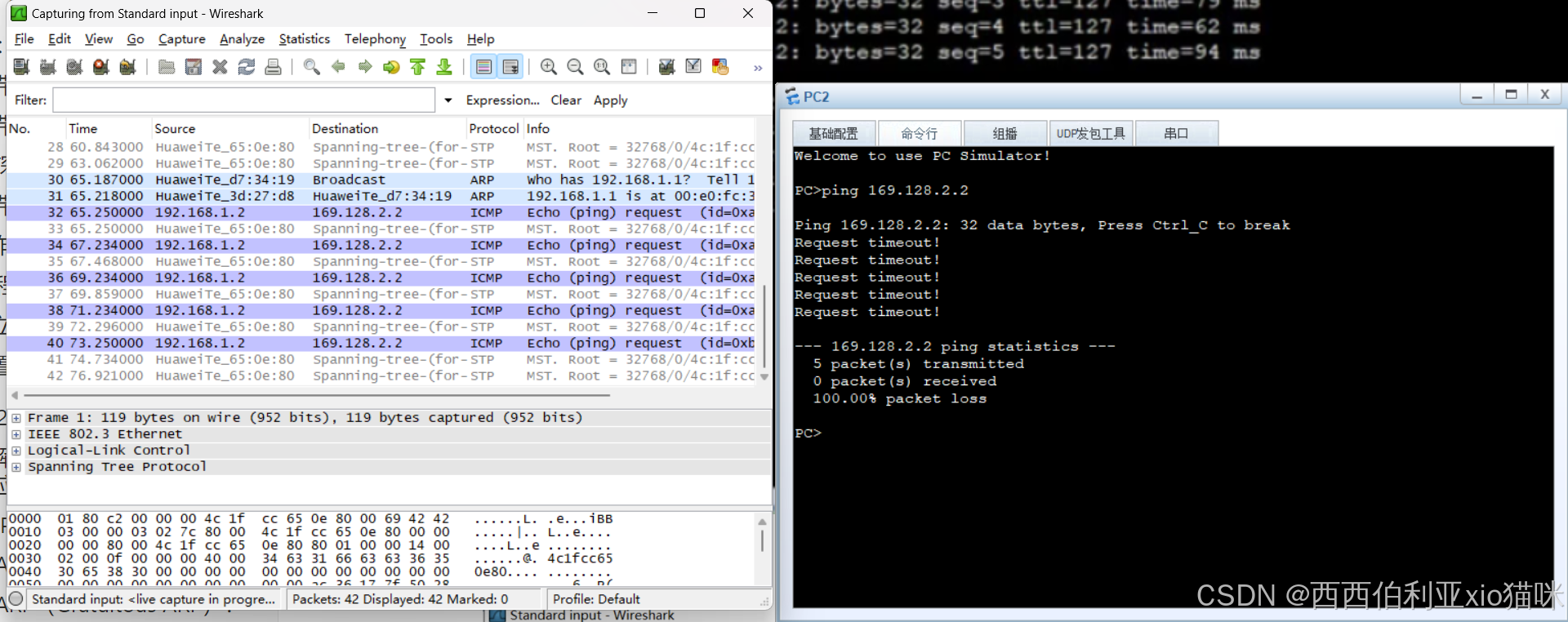1568x622 pixels.
Task: Open the File menu
Action: pyautogui.click(x=24, y=39)
